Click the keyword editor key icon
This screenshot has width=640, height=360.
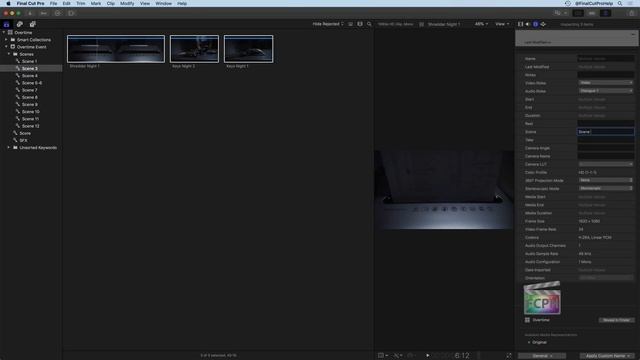[44, 13]
